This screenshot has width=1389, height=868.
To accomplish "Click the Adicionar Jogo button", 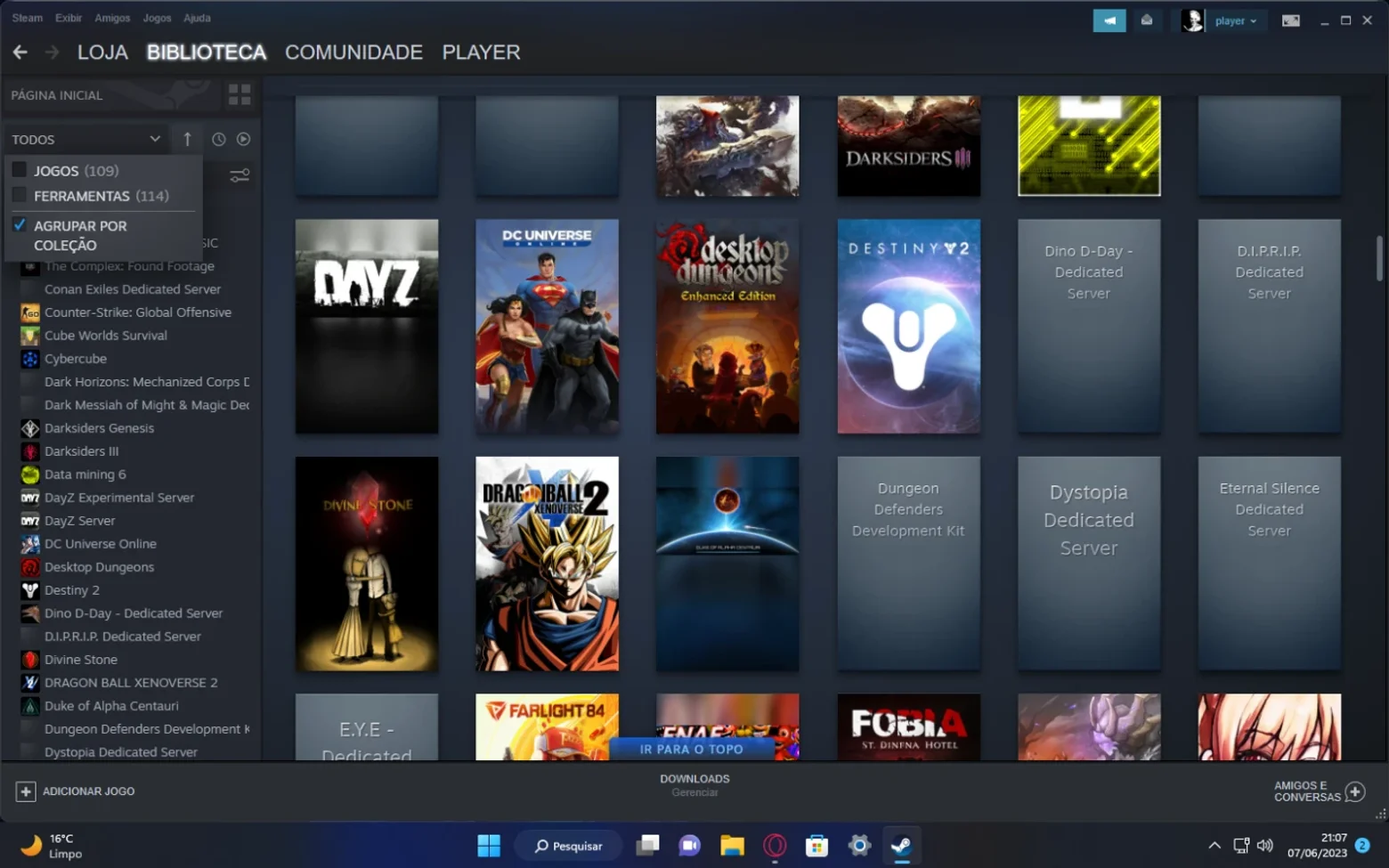I will 75,791.
